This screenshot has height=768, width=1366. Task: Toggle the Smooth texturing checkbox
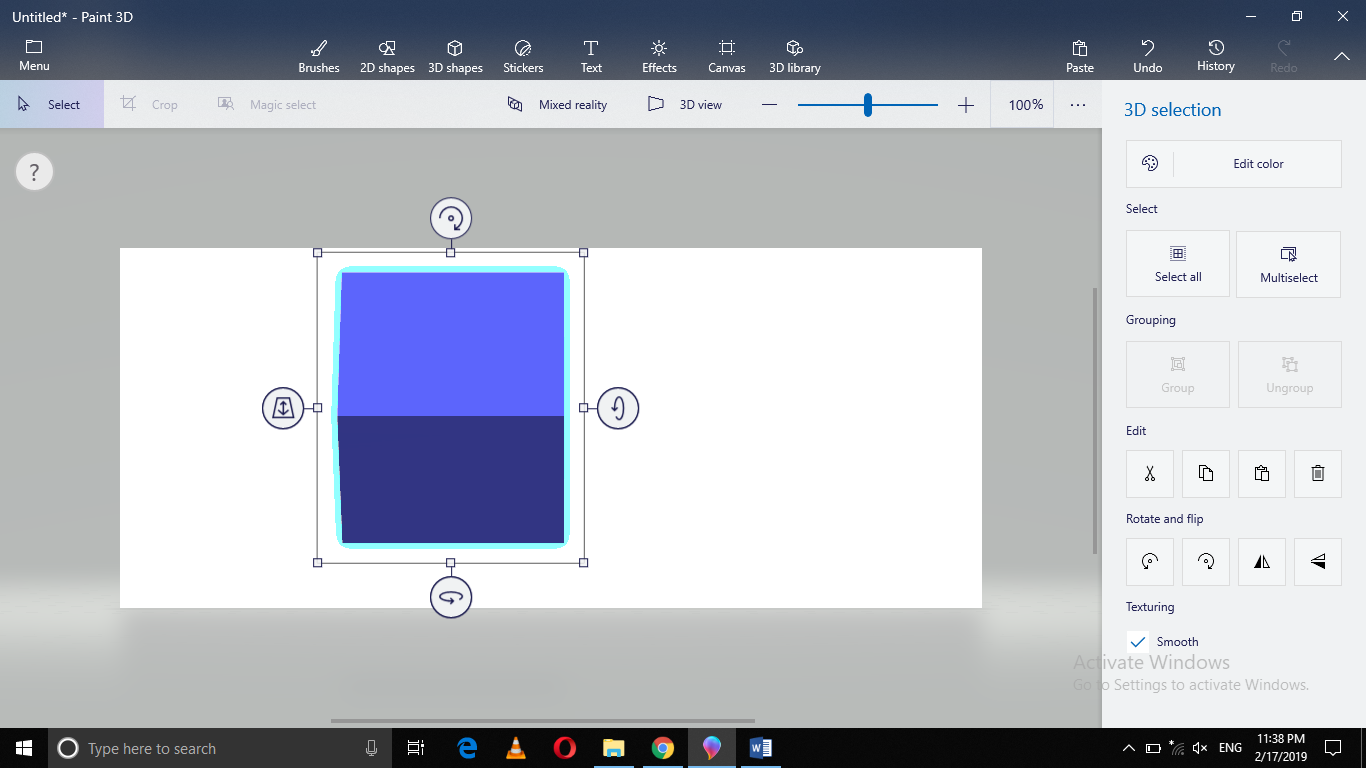tap(1137, 641)
